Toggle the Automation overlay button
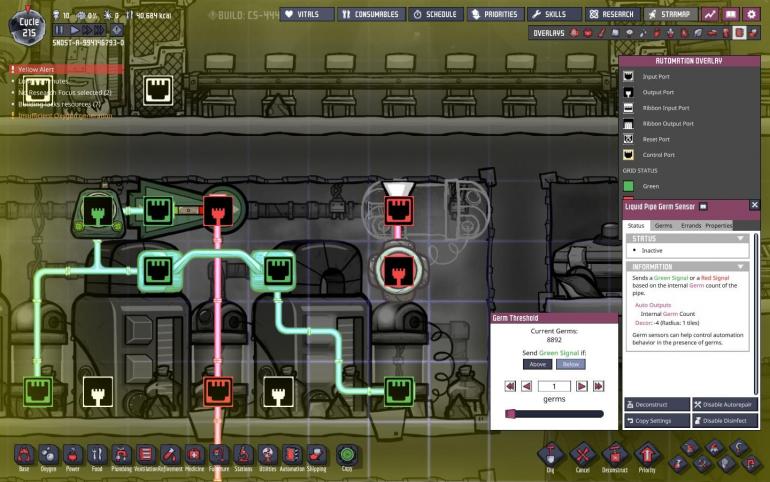770x482 pixels. point(740,33)
